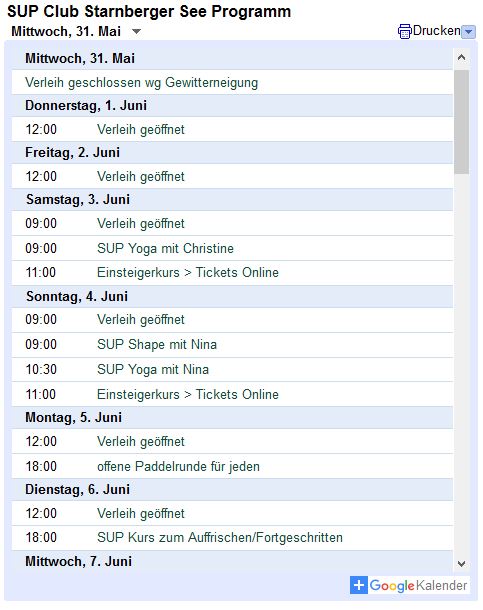The width and height of the screenshot is (483, 610).
Task: Open the Drucken dropdown arrow menu
Action: point(468,32)
